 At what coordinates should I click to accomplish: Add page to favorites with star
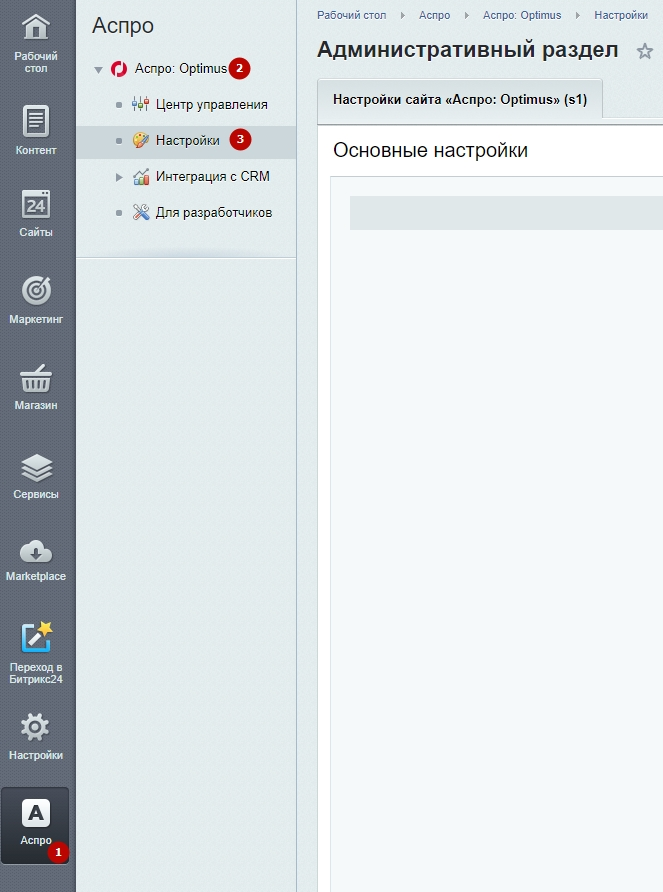click(x=644, y=51)
